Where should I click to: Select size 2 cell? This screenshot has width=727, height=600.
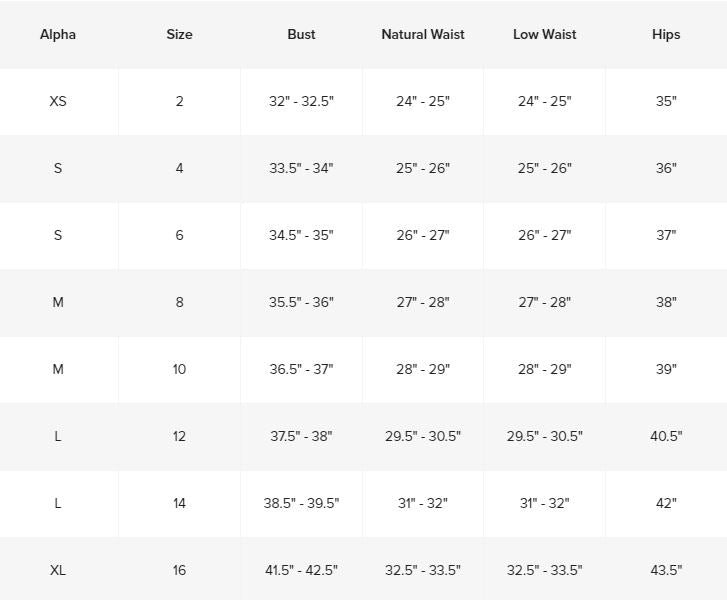(x=179, y=101)
